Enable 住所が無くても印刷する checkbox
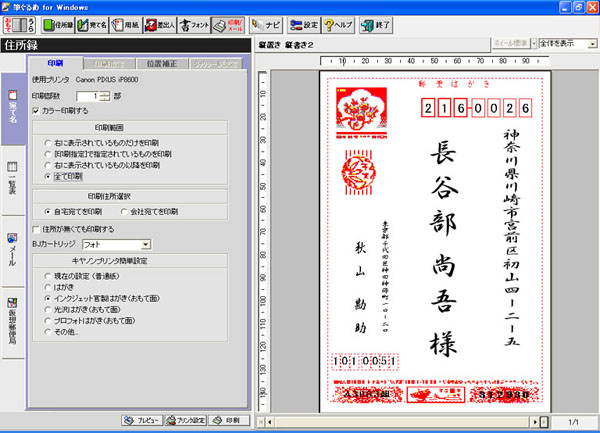This screenshot has height=433, width=600. coord(37,228)
